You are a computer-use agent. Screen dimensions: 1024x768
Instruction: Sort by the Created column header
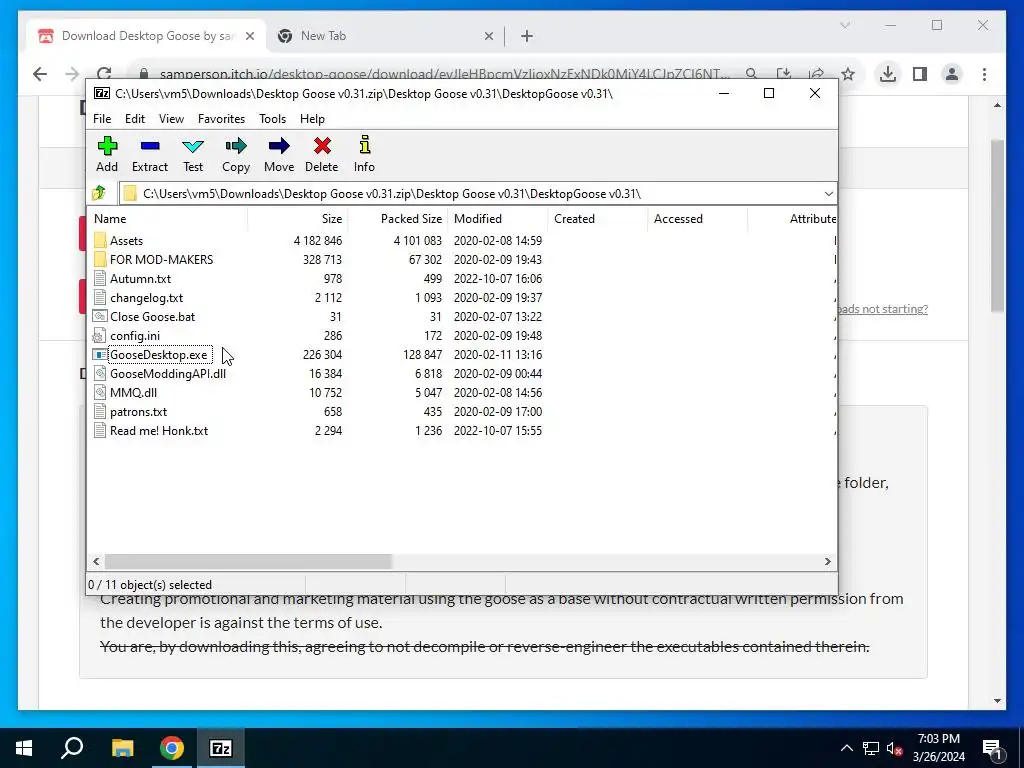coord(598,219)
